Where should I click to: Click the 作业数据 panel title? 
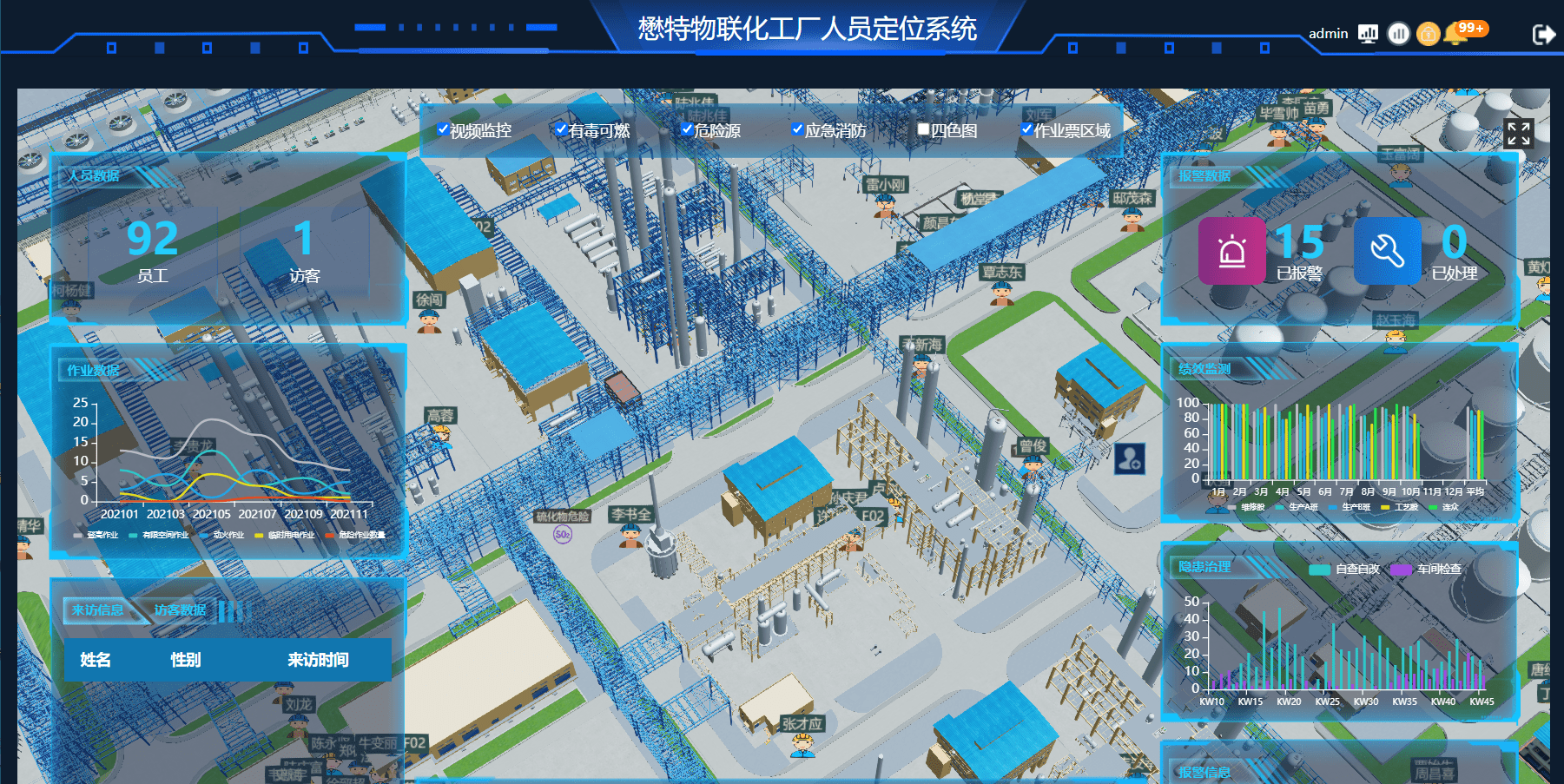pyautogui.click(x=94, y=370)
